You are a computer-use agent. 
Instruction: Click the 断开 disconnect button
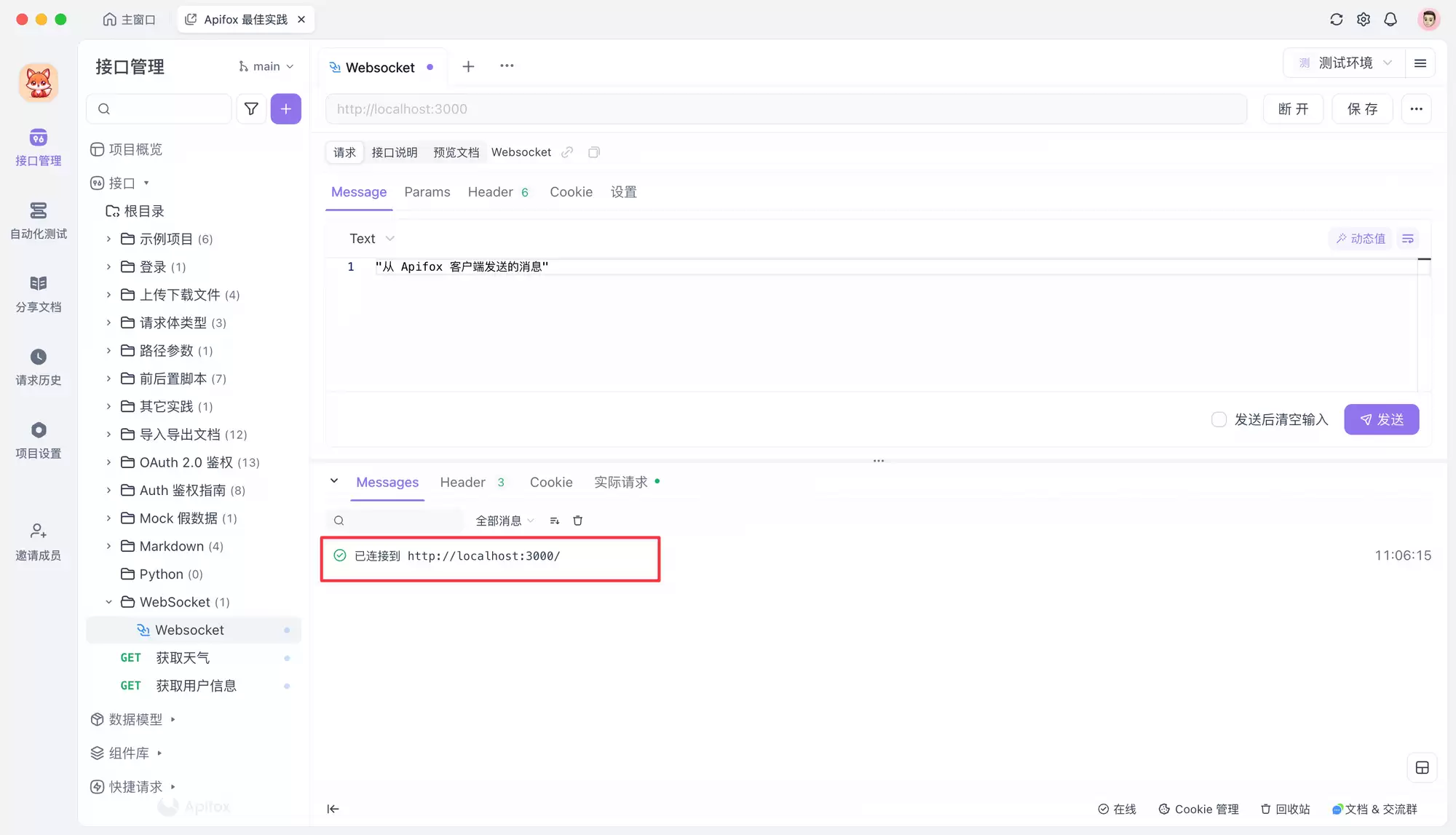tap(1293, 109)
